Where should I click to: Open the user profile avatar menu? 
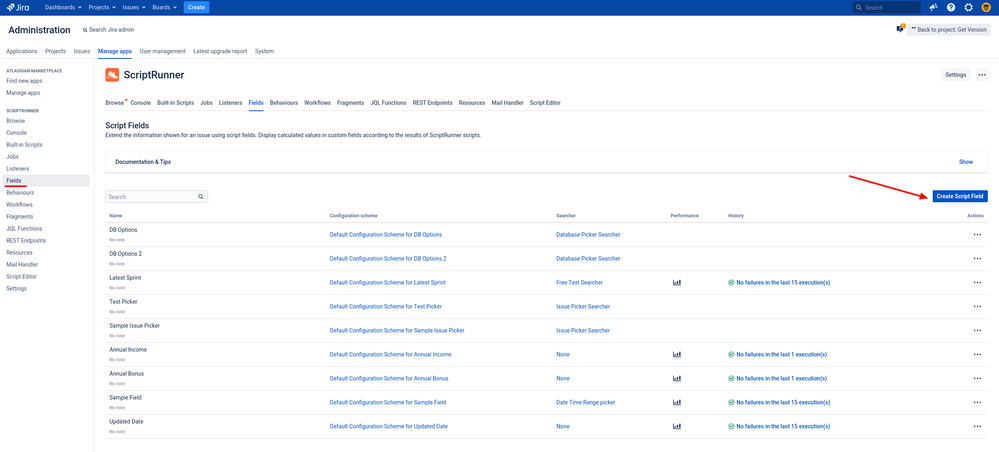(x=986, y=7)
